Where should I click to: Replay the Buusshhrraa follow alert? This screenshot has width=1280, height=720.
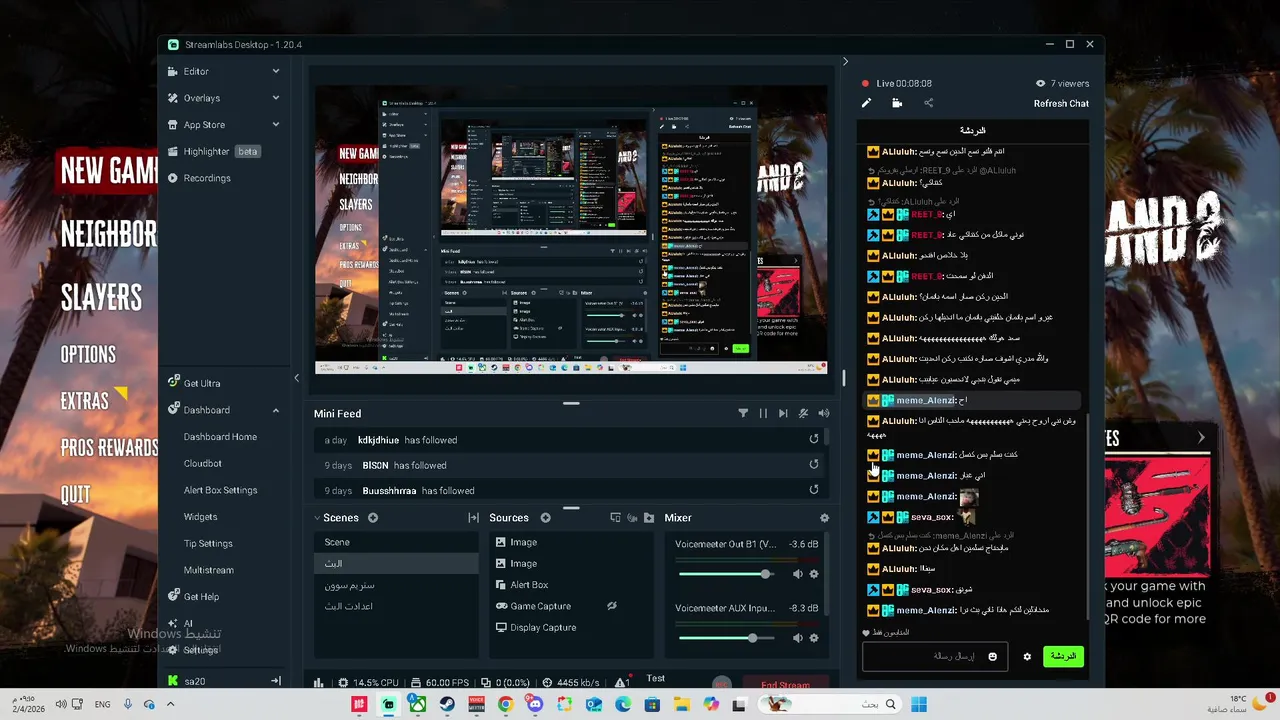click(x=814, y=489)
